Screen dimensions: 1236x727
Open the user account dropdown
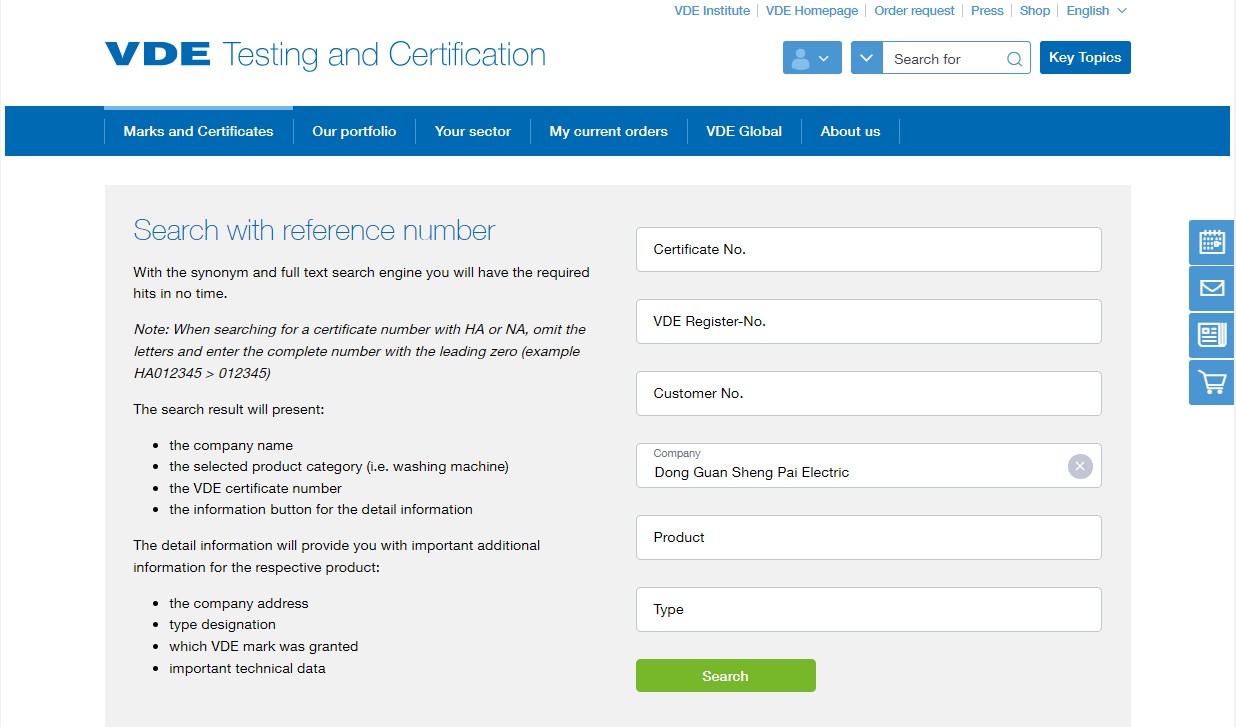click(x=811, y=58)
